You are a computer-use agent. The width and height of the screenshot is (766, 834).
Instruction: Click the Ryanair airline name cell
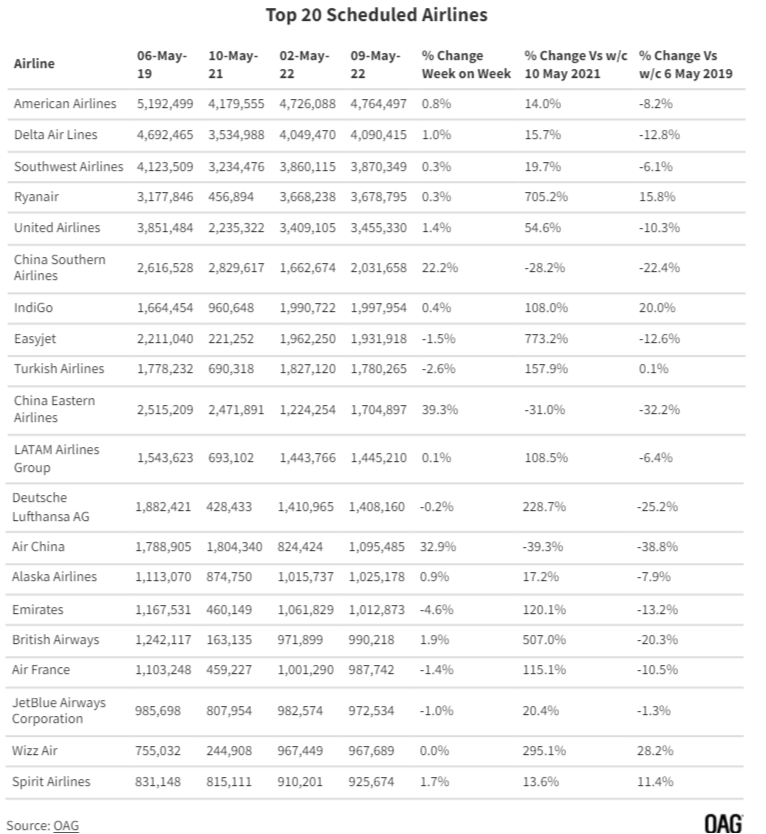point(36,197)
